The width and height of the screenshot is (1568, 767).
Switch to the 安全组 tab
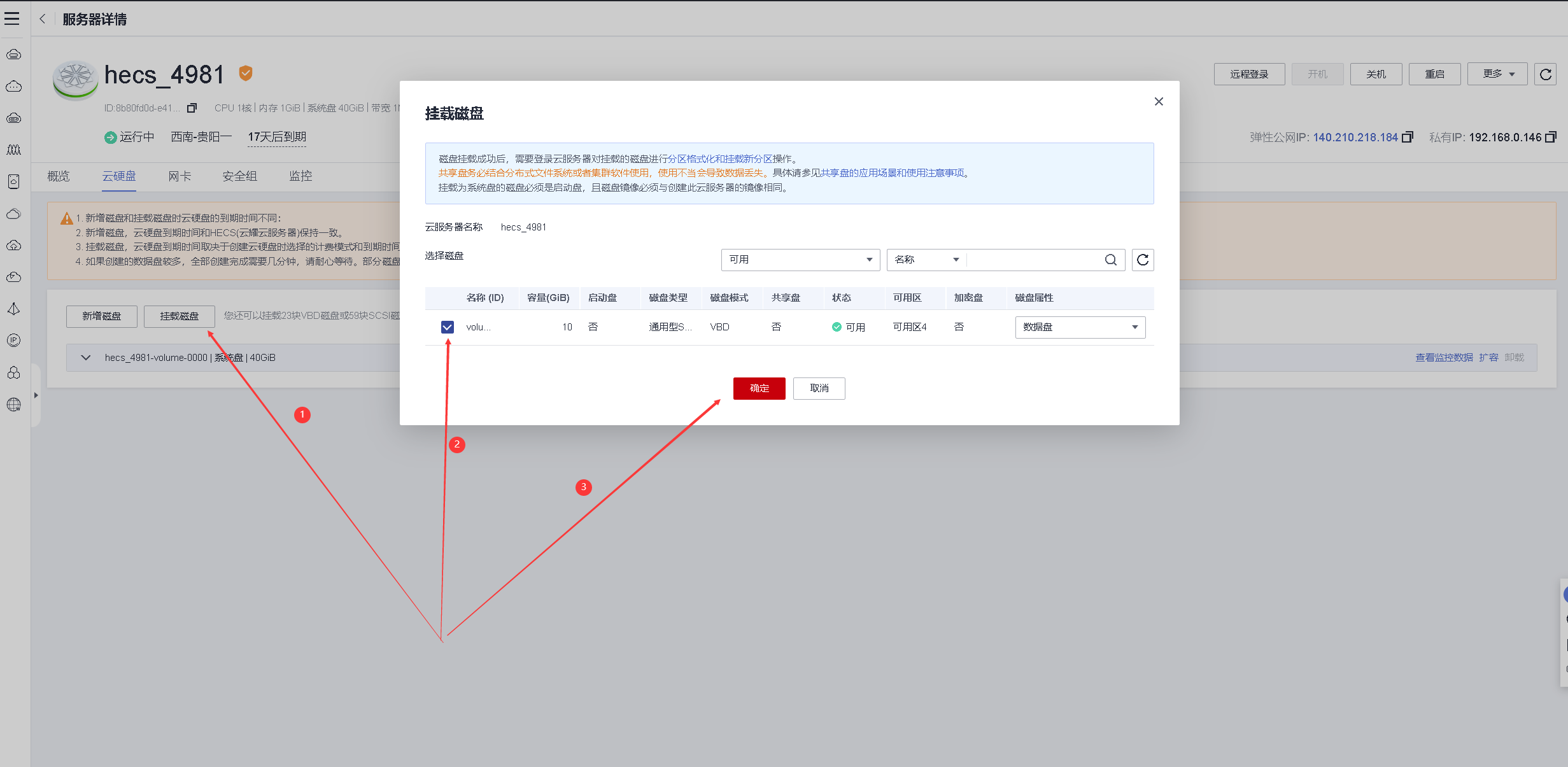(239, 176)
